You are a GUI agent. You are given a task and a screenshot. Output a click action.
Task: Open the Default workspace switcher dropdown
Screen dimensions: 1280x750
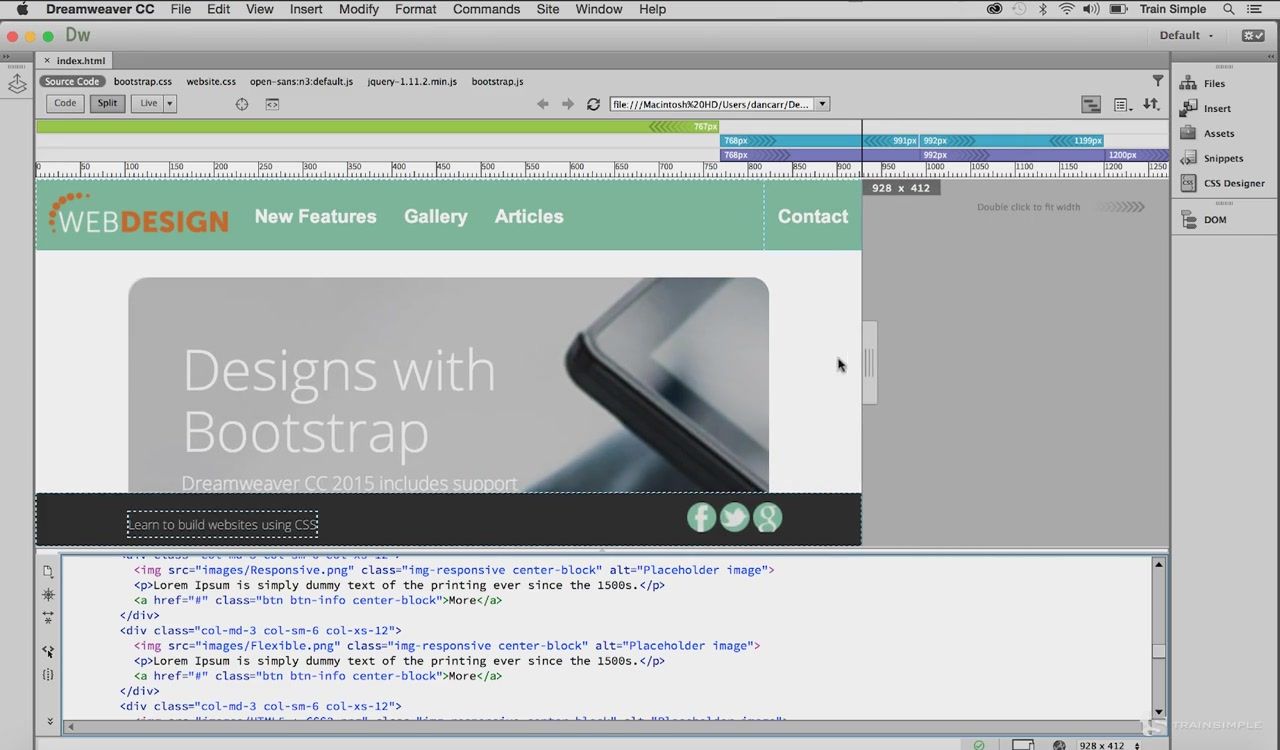coord(1186,35)
